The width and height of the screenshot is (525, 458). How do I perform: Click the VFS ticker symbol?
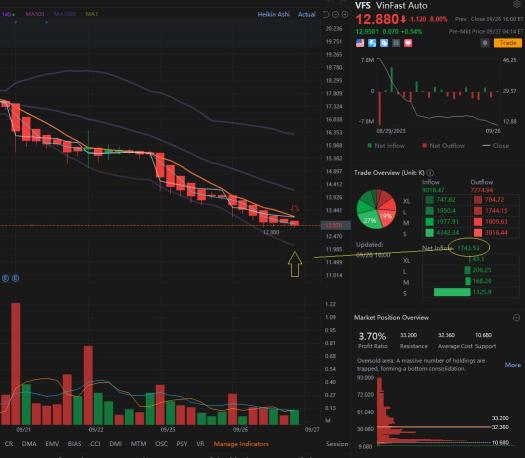click(363, 6)
